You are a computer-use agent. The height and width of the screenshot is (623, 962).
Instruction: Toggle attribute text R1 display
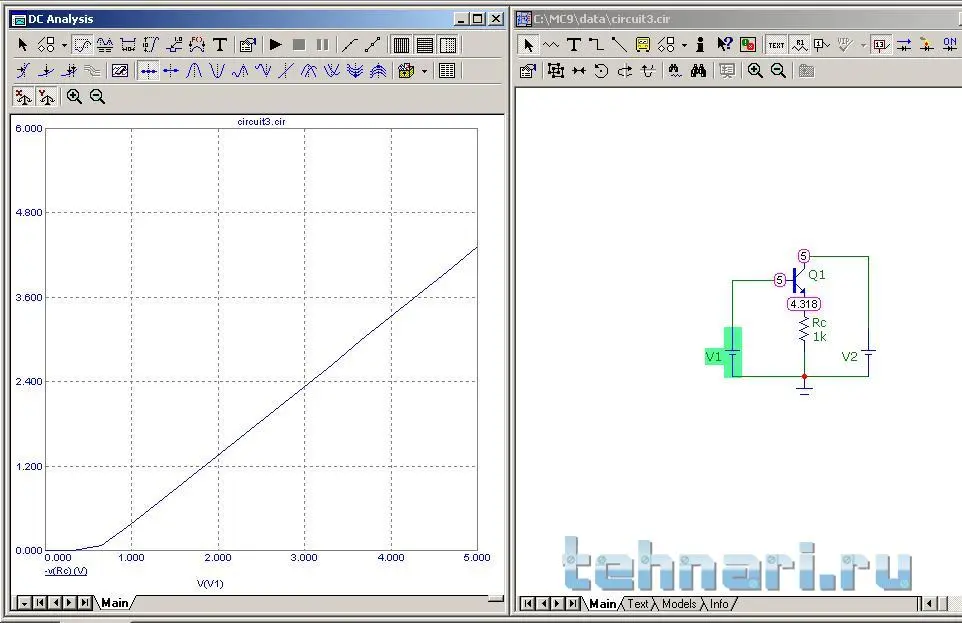[x=799, y=45]
